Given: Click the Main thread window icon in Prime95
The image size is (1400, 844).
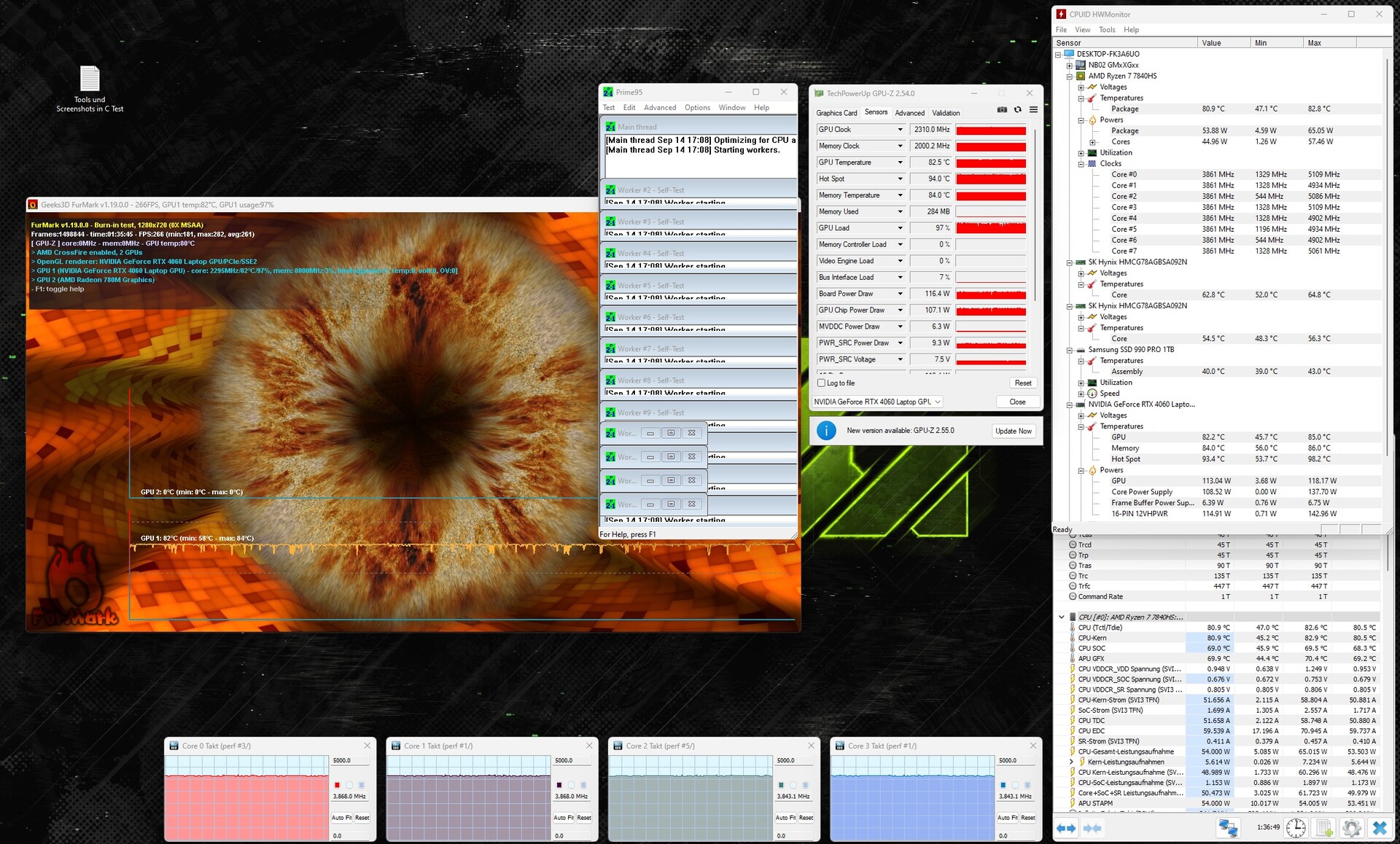Looking at the screenshot, I should click(610, 127).
